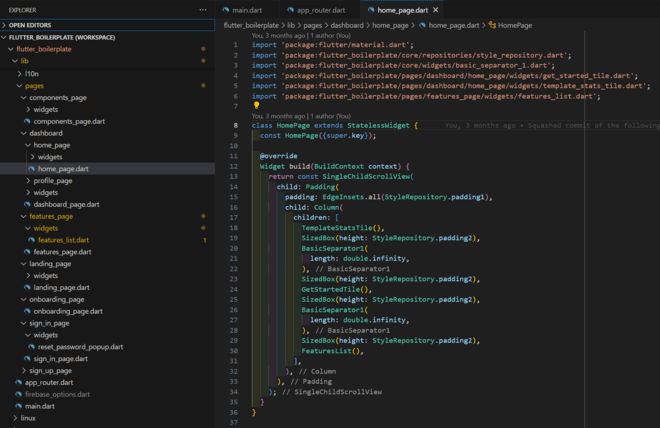Screen dimensions: 660x428
Task: Collapse the components_page folder
Action: coord(107,98)
